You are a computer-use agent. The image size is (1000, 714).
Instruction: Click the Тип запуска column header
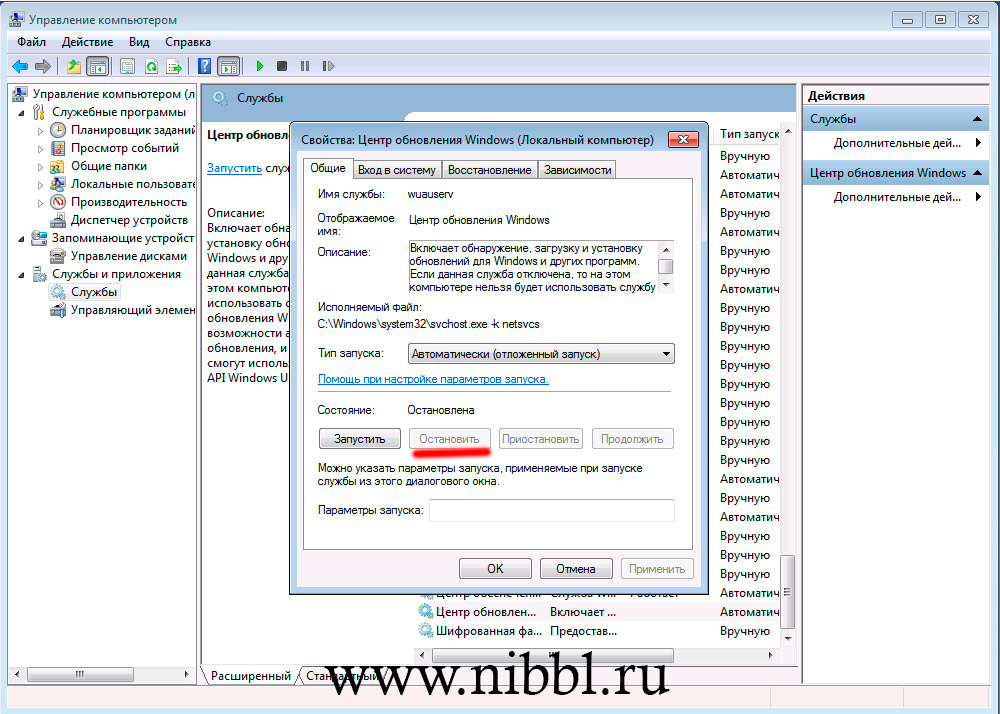749,134
